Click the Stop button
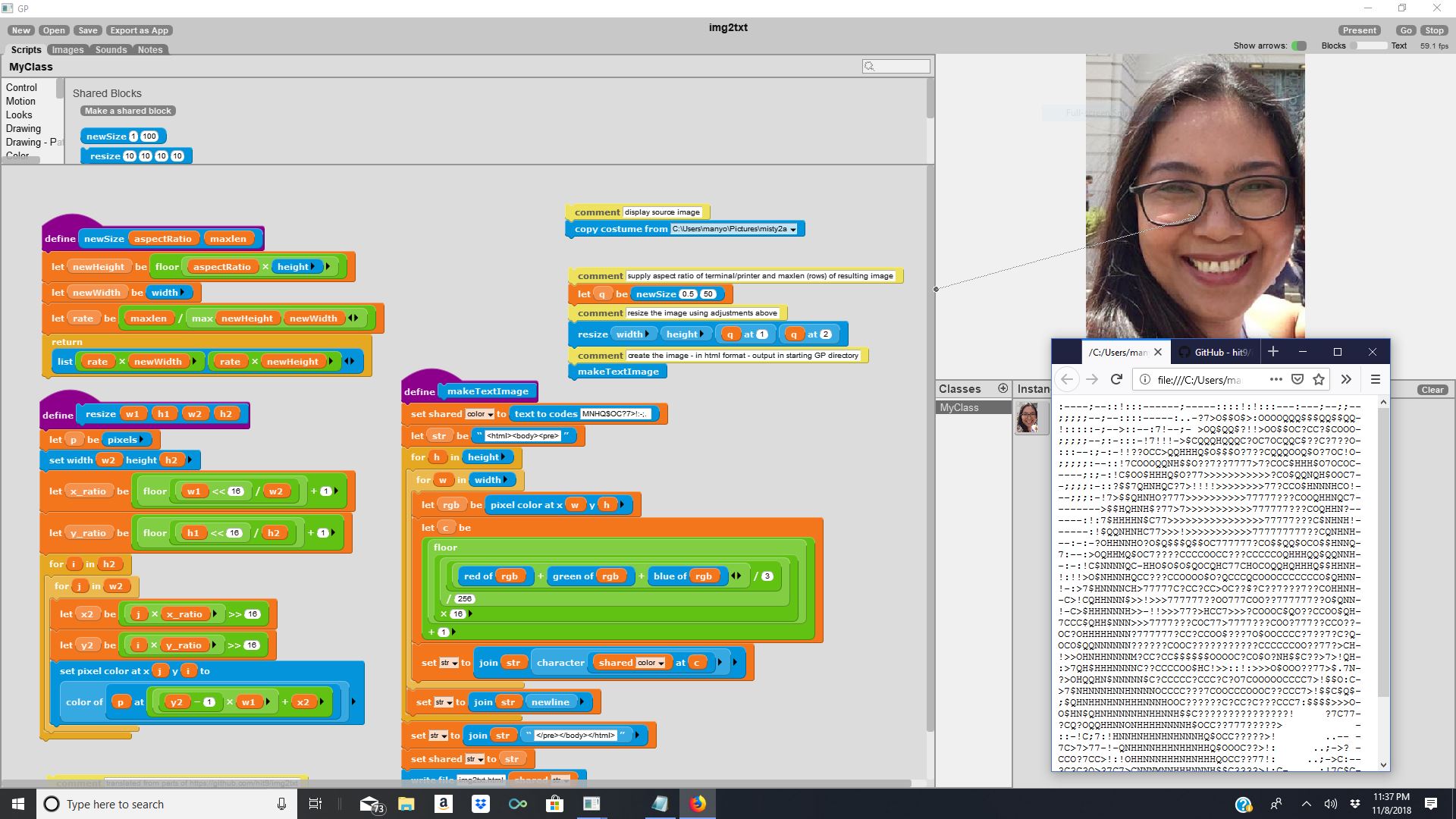Image resolution: width=1456 pixels, height=819 pixels. click(1434, 30)
